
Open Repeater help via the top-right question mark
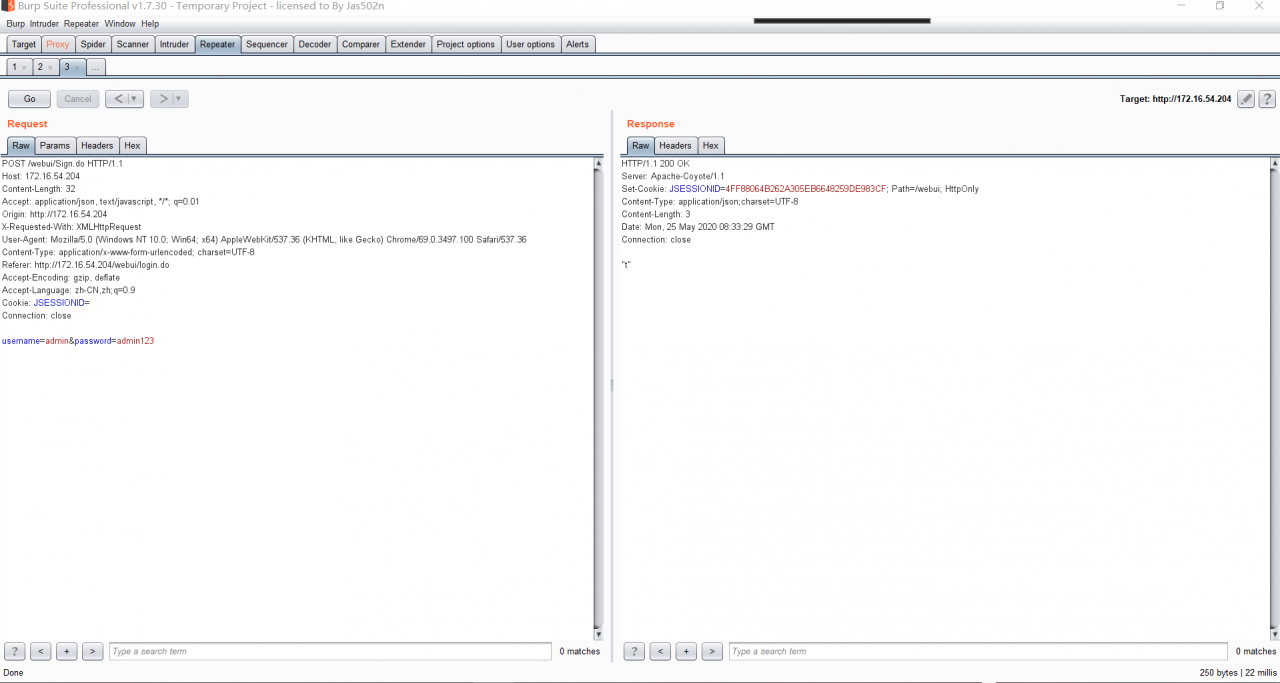[1267, 99]
